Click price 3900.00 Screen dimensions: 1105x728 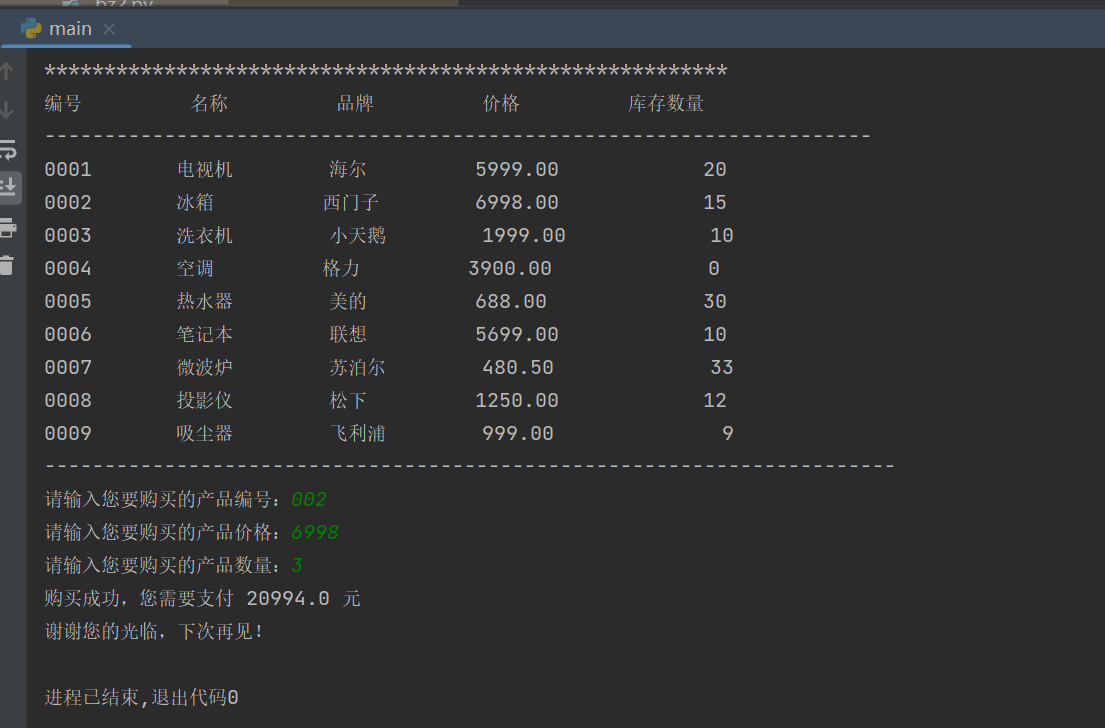click(510, 269)
